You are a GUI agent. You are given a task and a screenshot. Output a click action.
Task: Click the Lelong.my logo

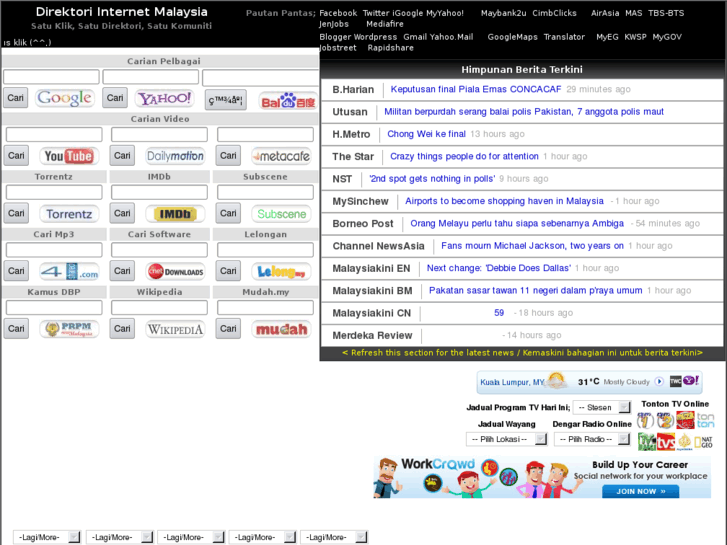281,271
